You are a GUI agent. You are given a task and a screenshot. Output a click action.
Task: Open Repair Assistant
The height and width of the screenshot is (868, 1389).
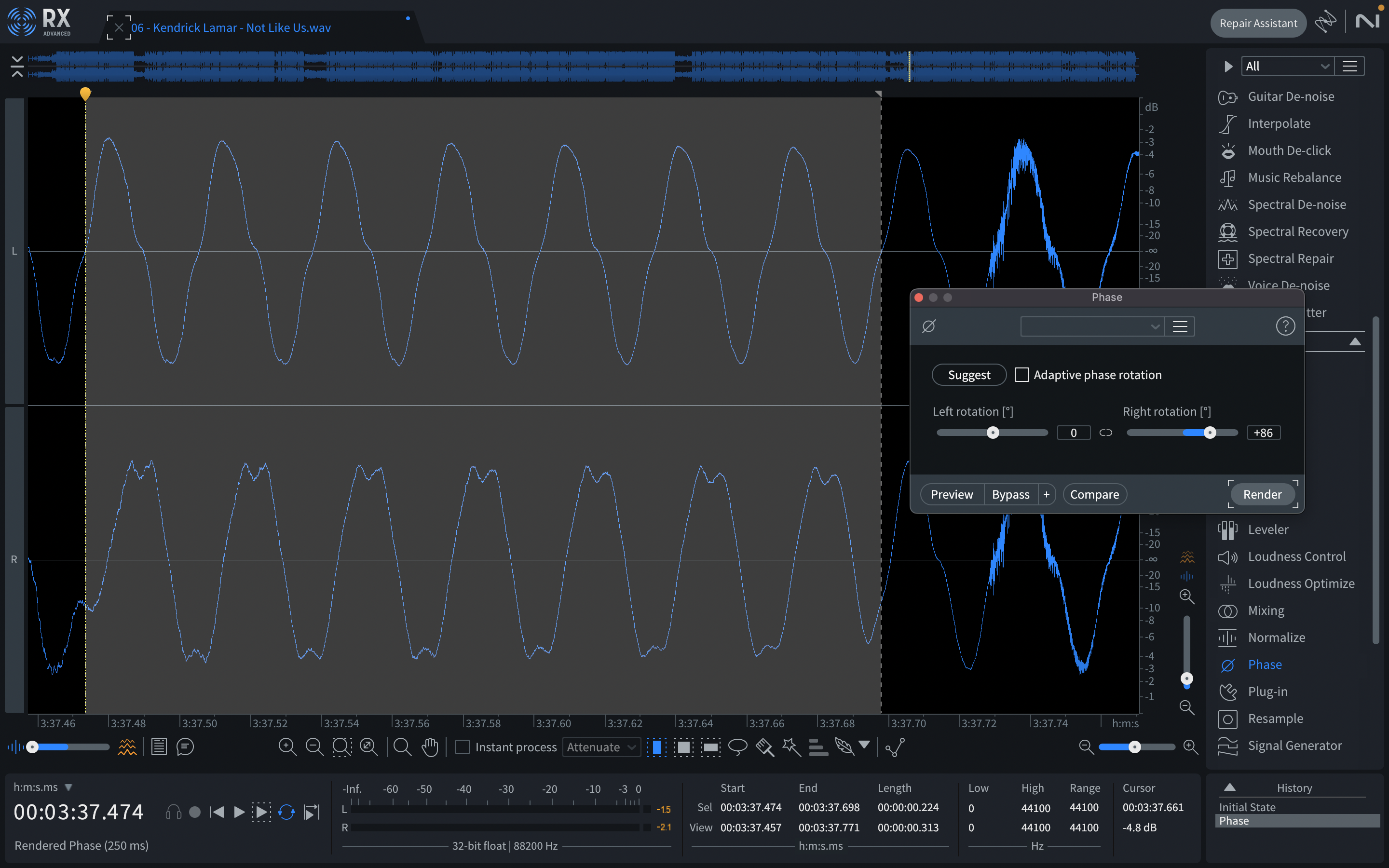coord(1258,23)
